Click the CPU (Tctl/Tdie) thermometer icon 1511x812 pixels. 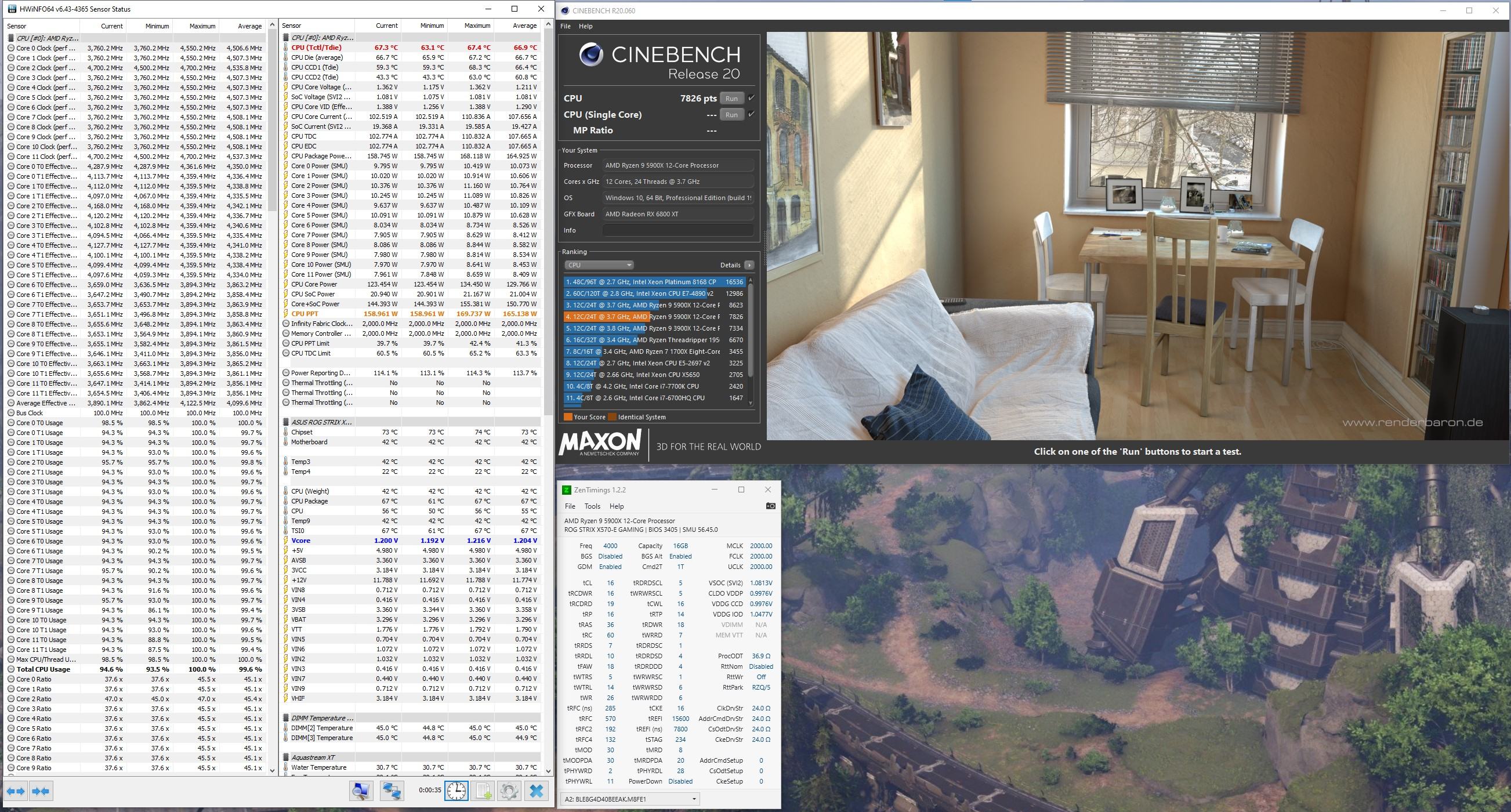tap(285, 48)
